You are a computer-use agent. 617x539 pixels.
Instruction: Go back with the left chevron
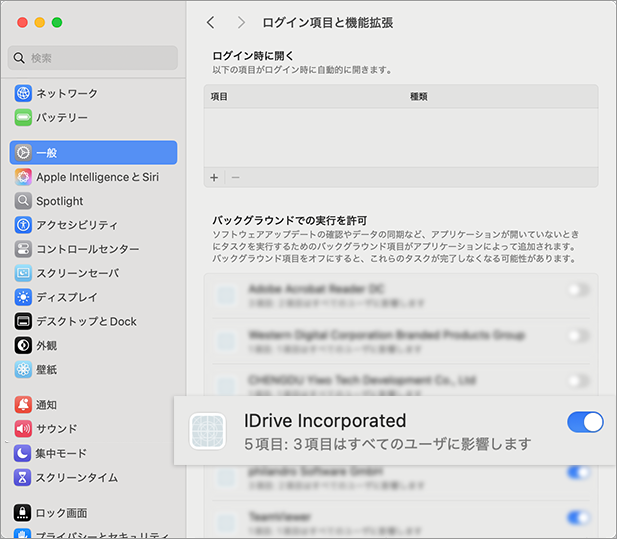211,22
